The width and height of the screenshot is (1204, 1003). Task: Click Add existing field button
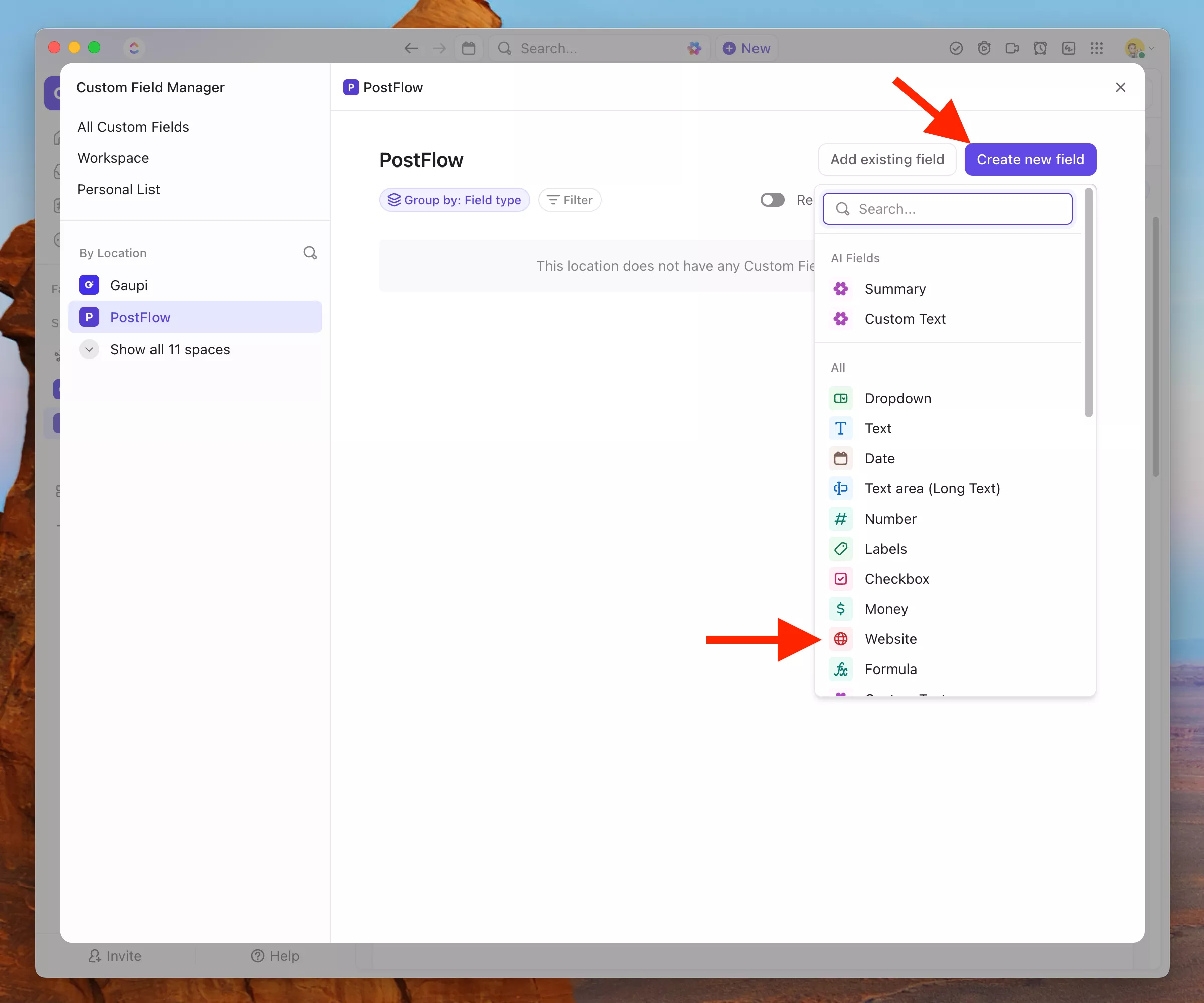(x=887, y=159)
